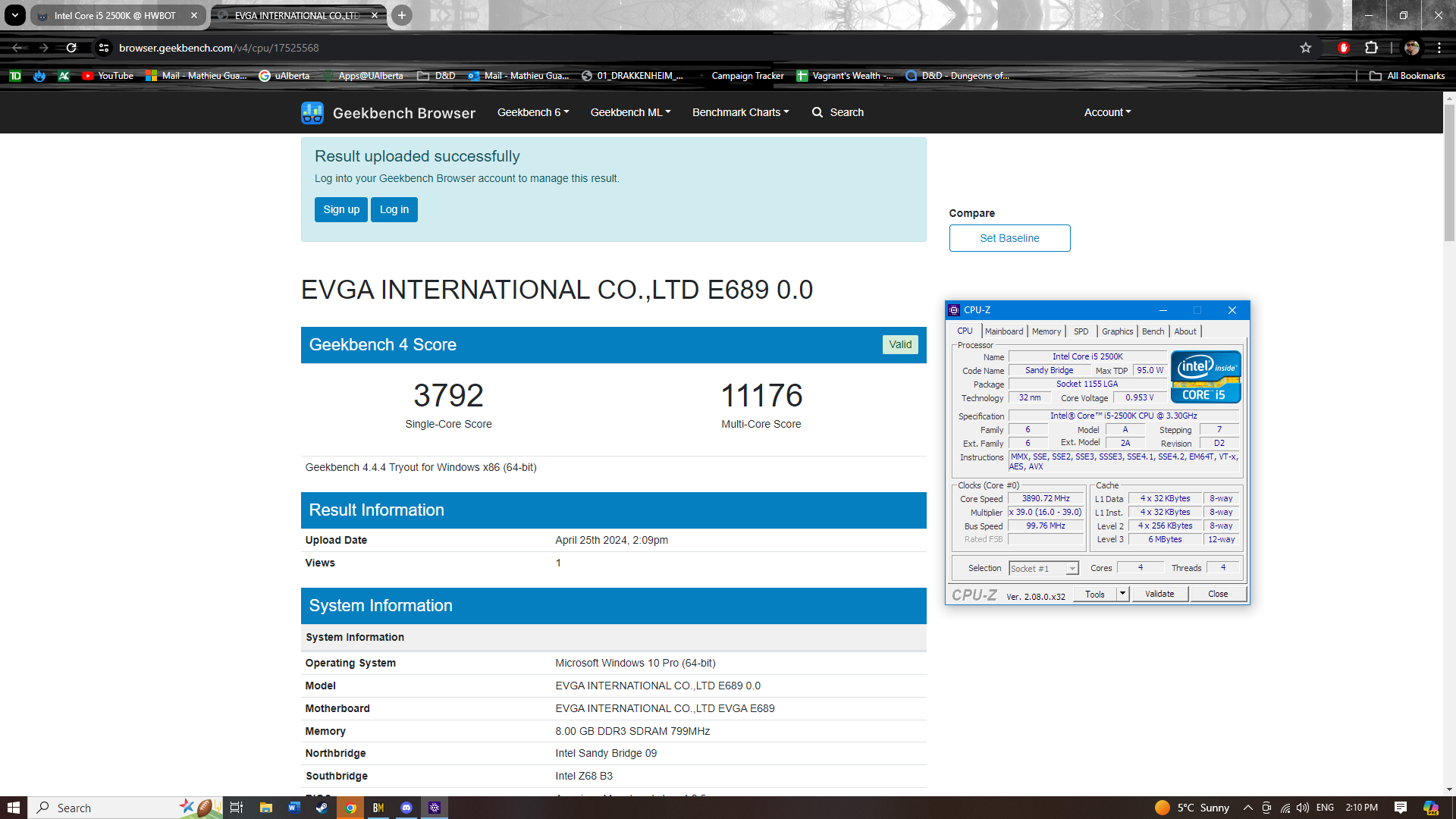
Task: Switch to the Mainboard tab in CPU-Z
Action: (x=1004, y=331)
